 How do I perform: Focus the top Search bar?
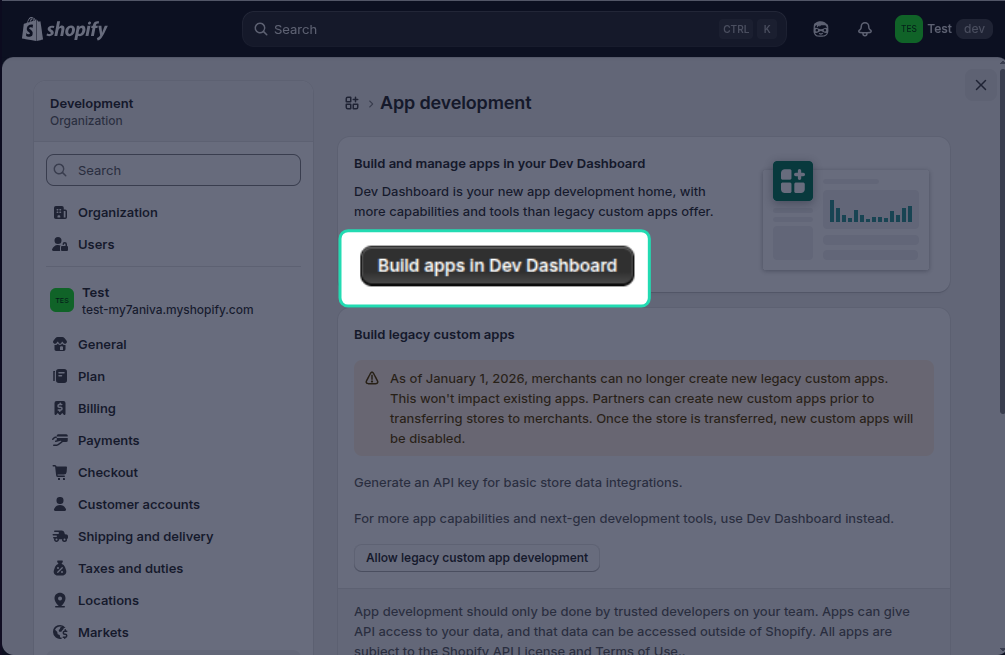[x=514, y=29]
